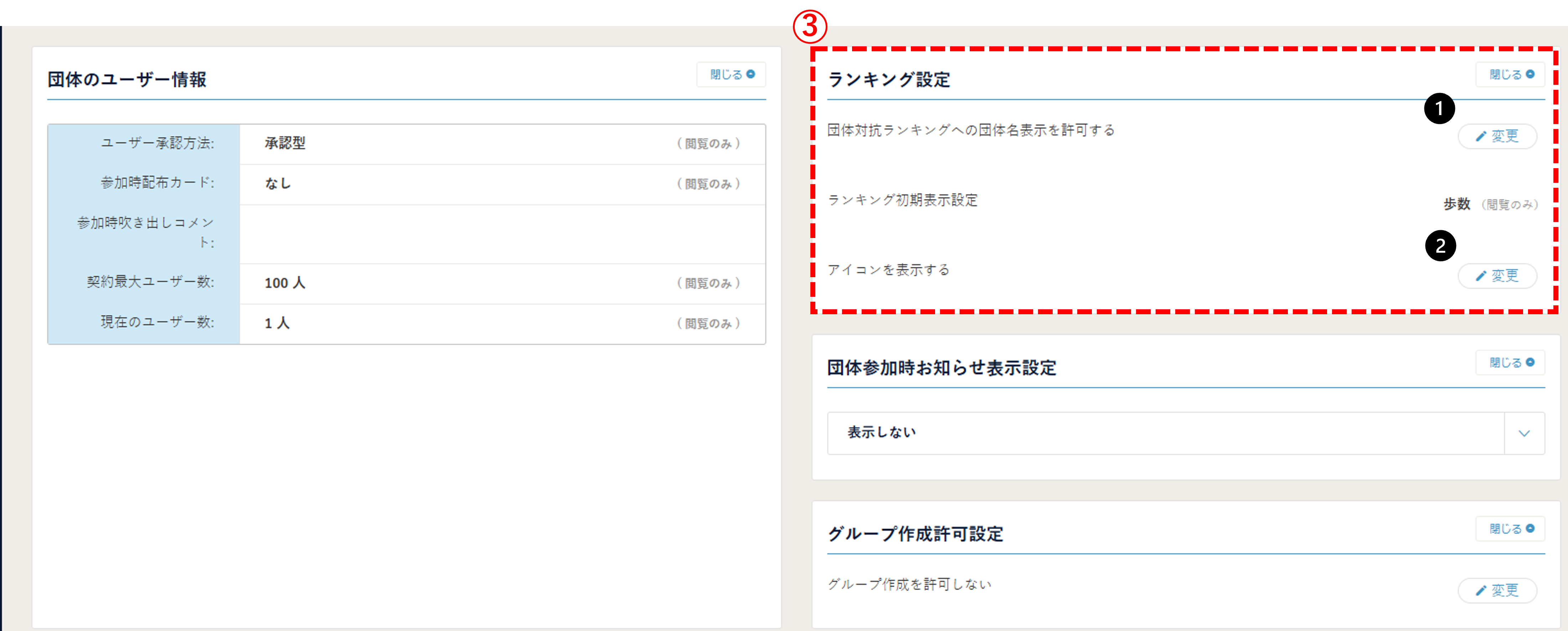Collapse the グループ作成許可設定 panel
The image size is (1568, 631).
(x=1510, y=529)
